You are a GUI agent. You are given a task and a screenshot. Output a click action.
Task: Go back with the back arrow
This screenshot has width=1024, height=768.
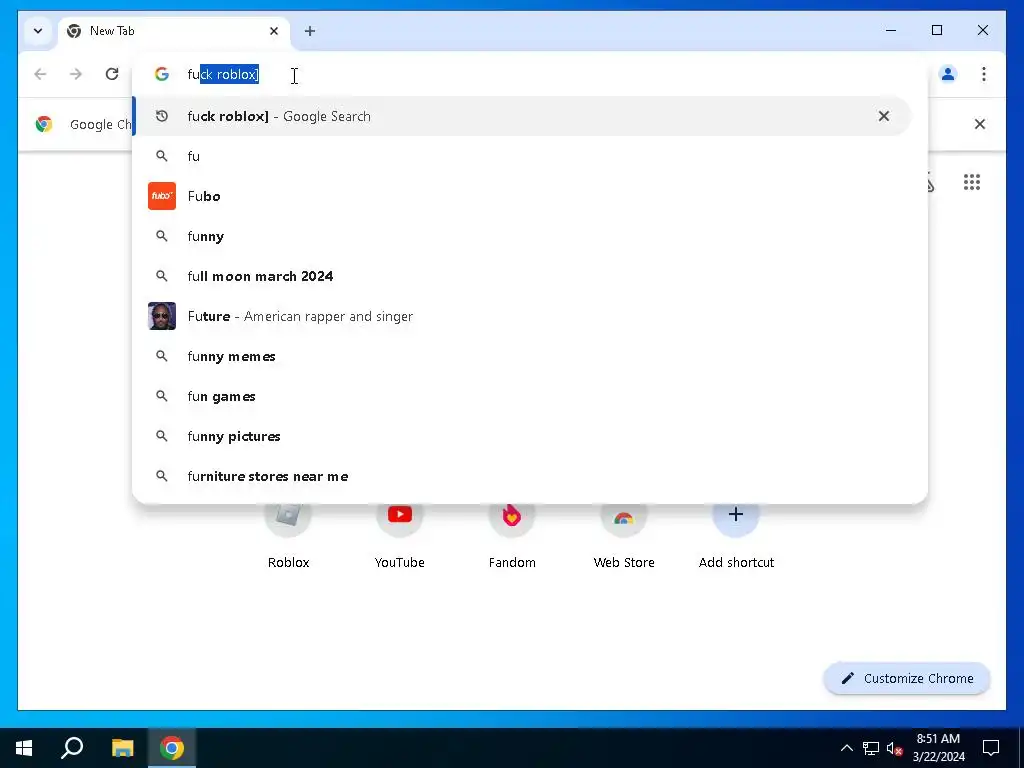click(40, 74)
